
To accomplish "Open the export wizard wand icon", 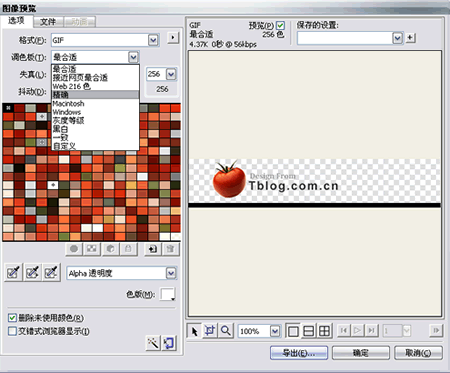I will tap(153, 343).
